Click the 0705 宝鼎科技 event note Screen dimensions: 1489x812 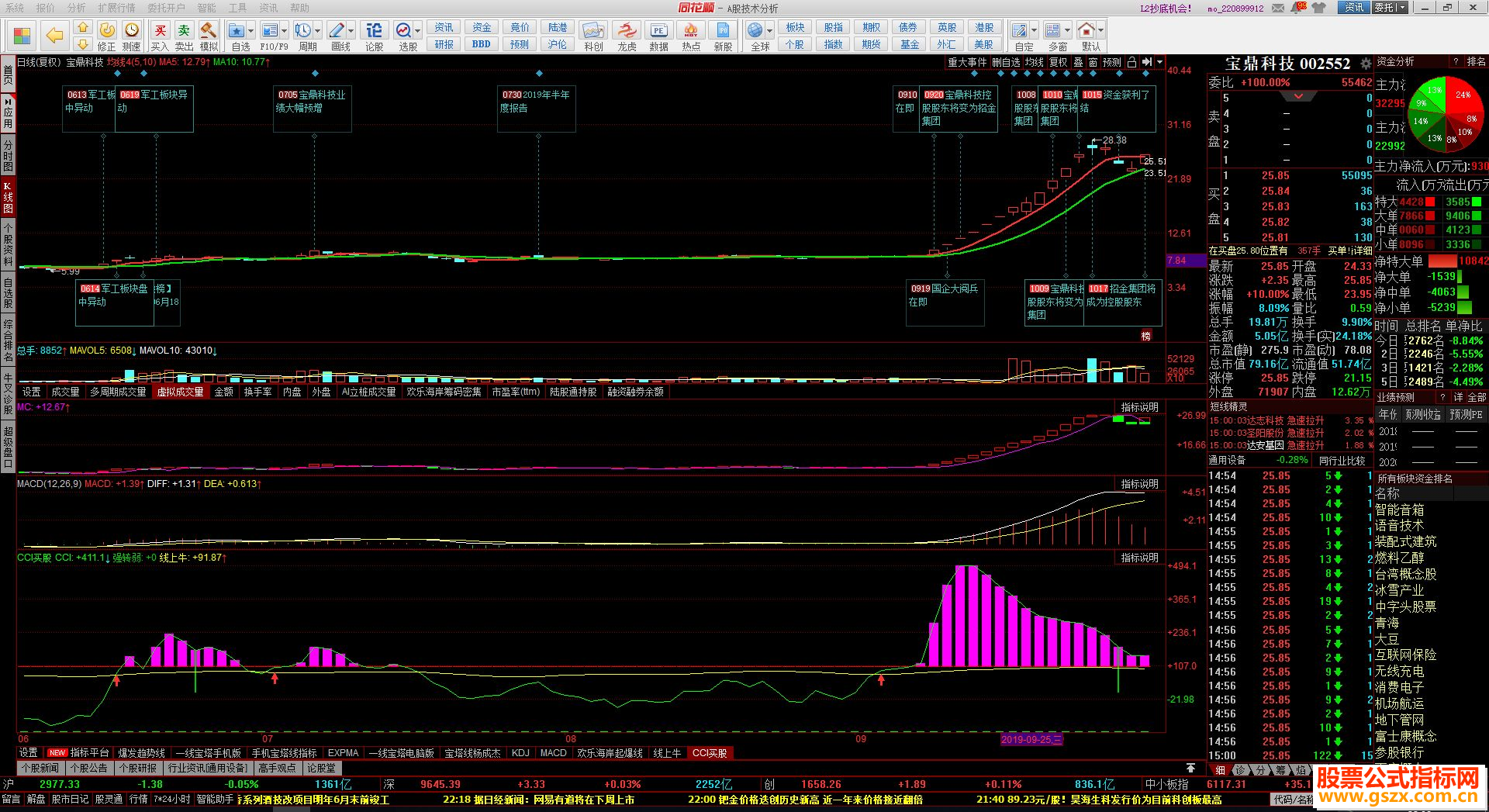coord(312,109)
